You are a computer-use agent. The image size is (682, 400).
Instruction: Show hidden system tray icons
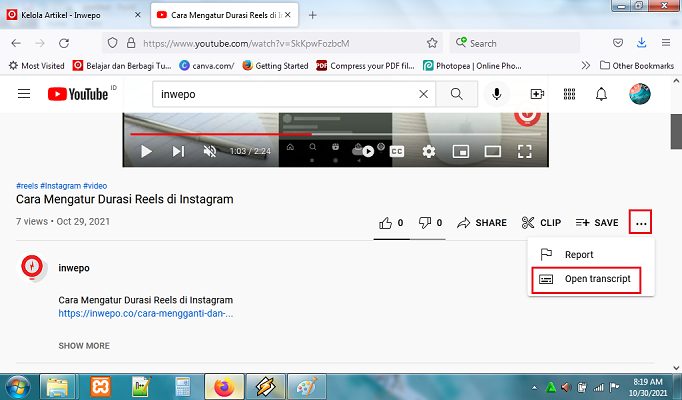coord(534,387)
